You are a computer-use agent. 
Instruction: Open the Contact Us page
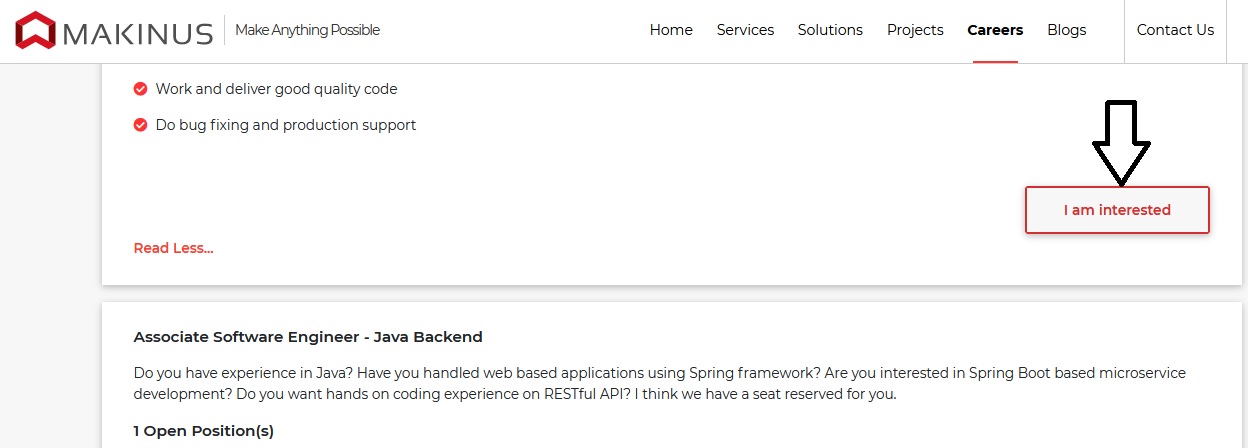tap(1175, 30)
